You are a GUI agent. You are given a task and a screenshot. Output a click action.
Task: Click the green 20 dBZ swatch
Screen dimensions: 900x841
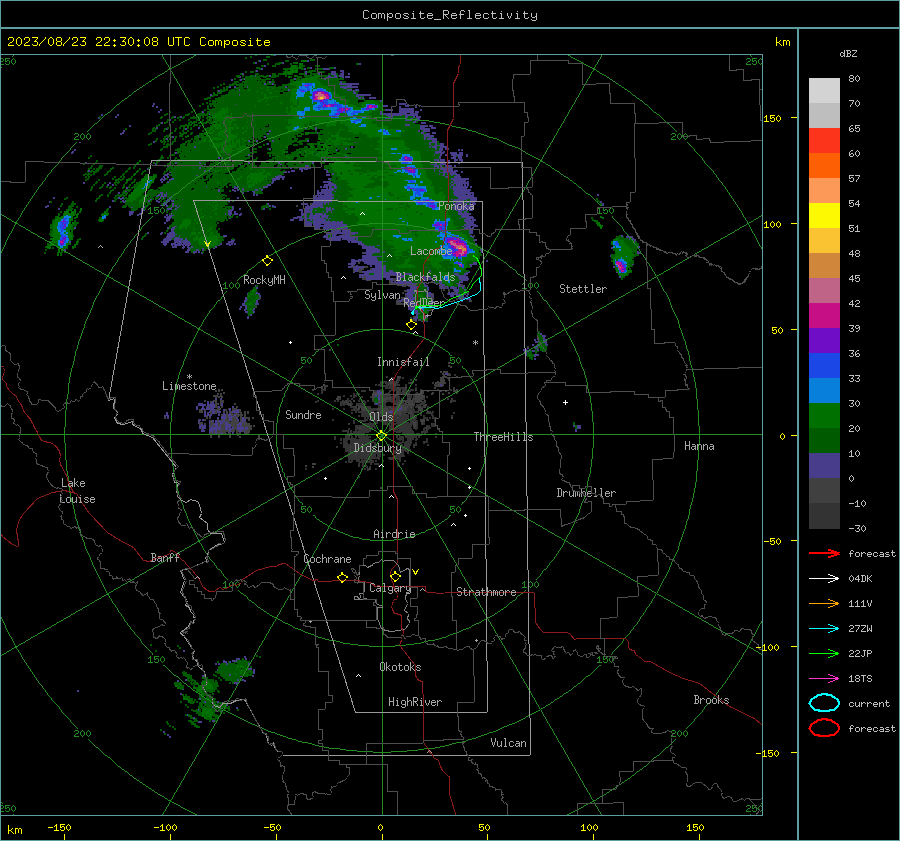click(x=824, y=416)
